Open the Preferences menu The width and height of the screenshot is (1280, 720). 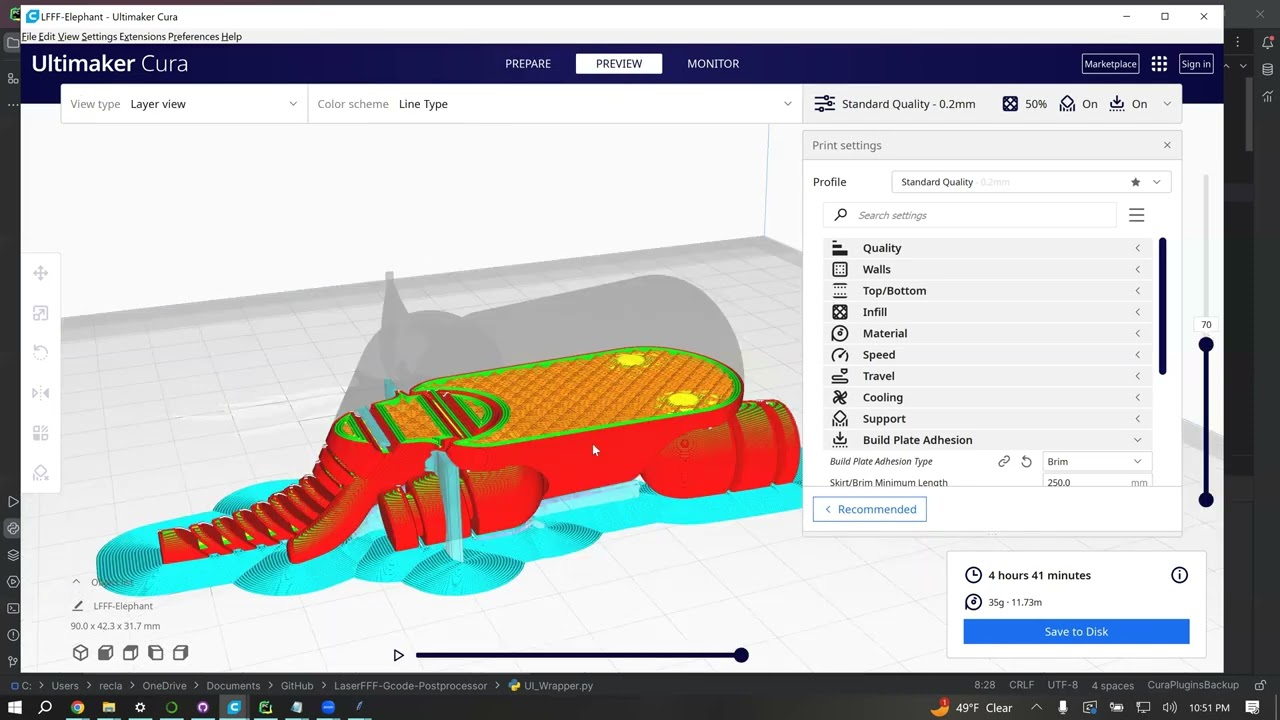(x=193, y=37)
